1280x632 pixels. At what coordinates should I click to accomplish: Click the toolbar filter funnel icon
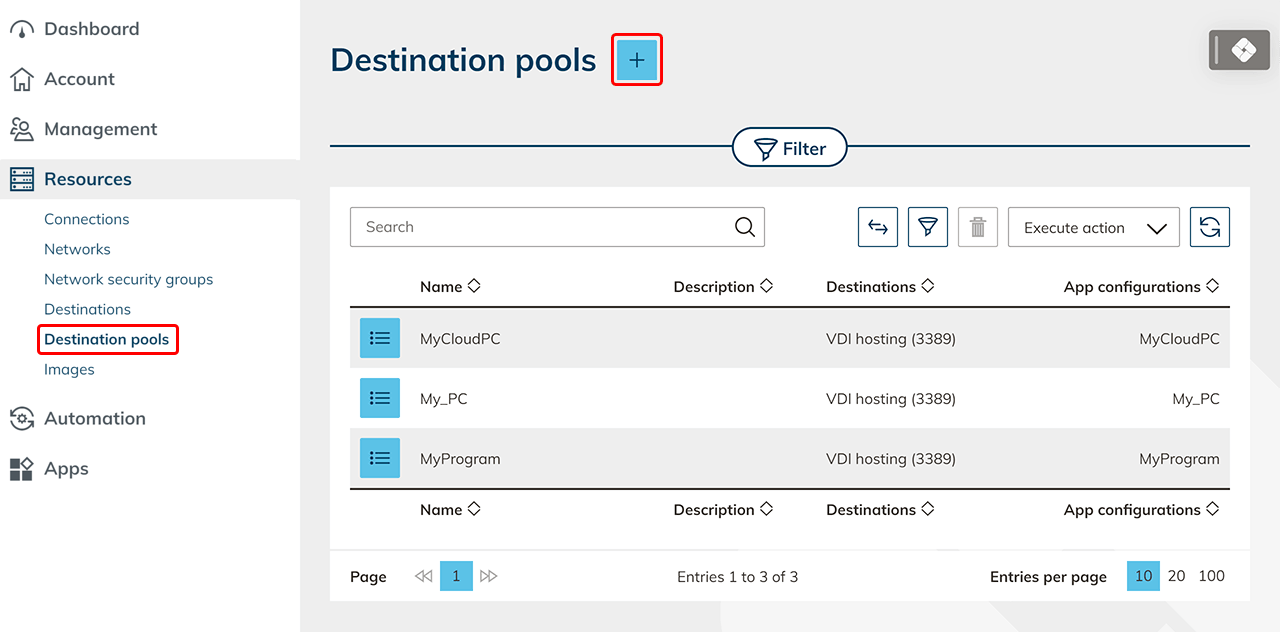(x=927, y=227)
